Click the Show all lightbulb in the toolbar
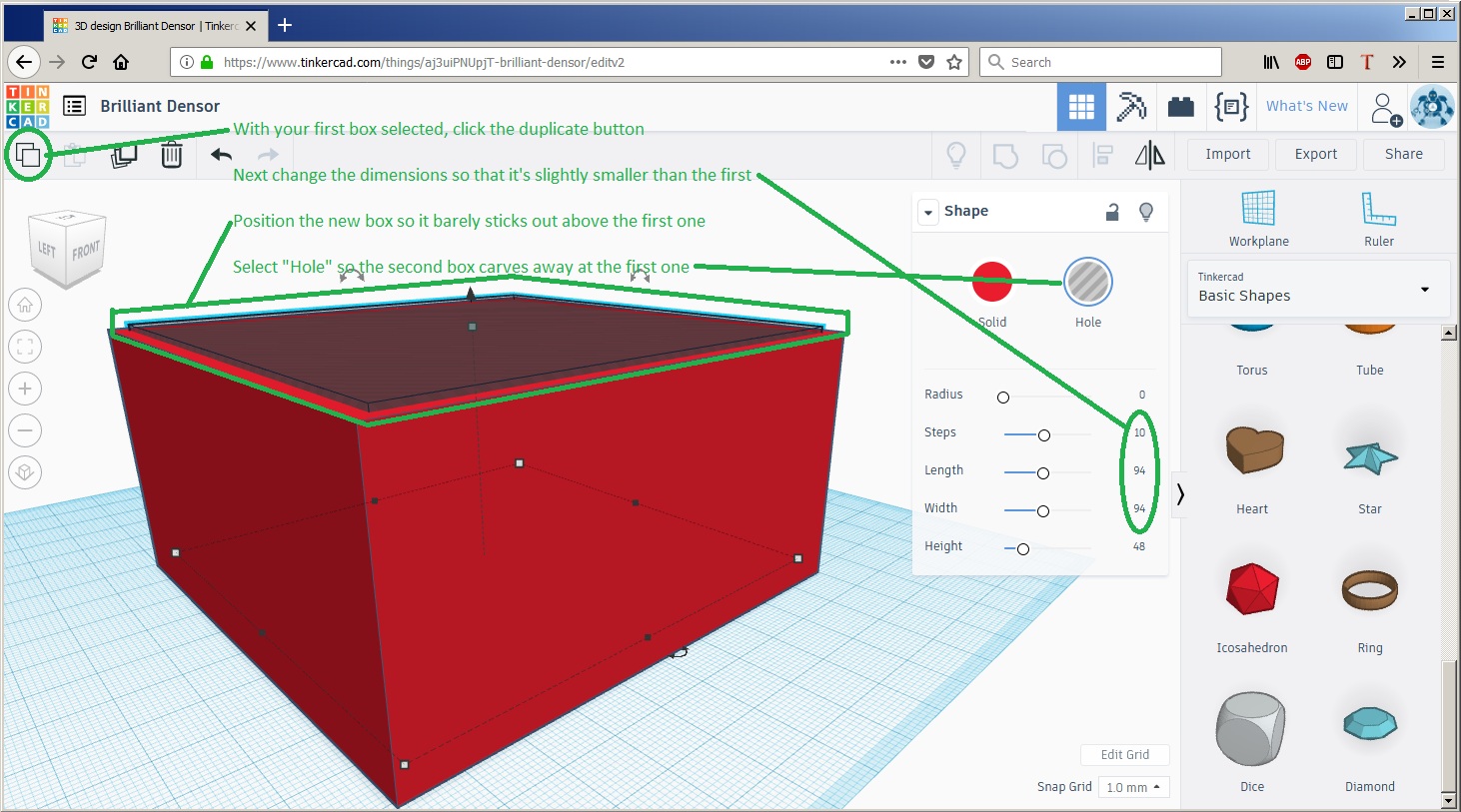Image resolution: width=1461 pixels, height=812 pixels. tap(956, 155)
